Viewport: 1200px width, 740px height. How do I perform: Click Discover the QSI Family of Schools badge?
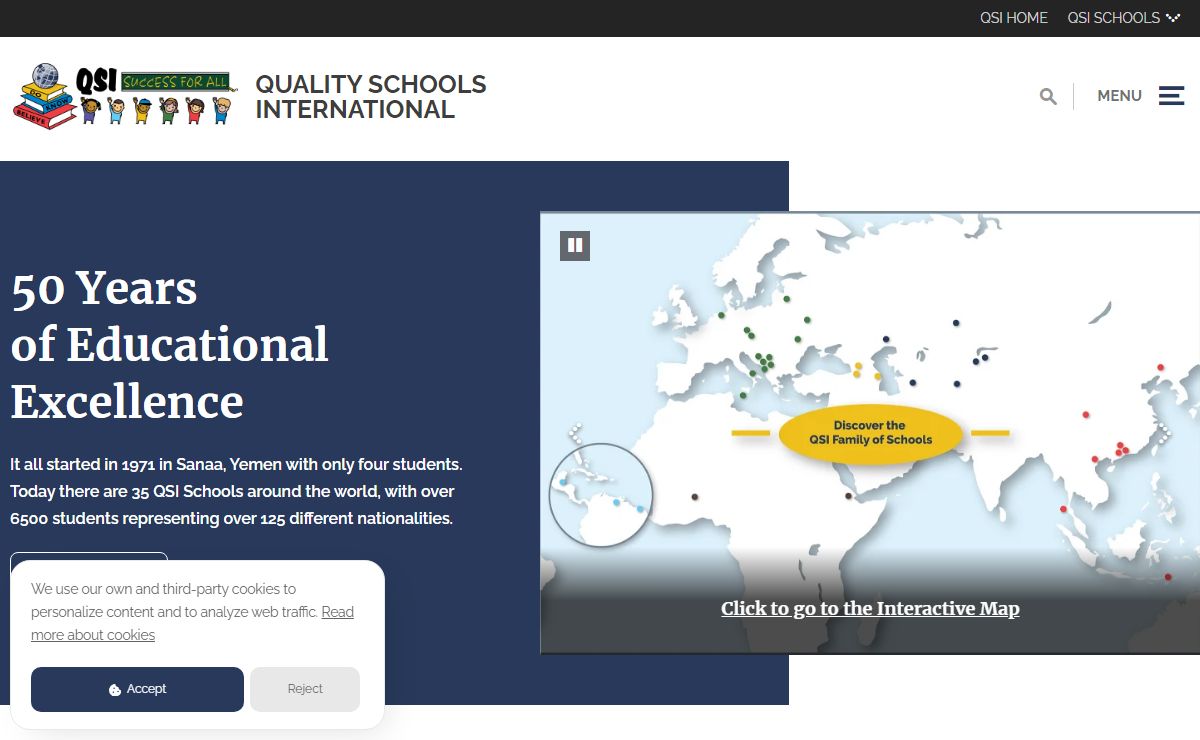click(x=870, y=433)
